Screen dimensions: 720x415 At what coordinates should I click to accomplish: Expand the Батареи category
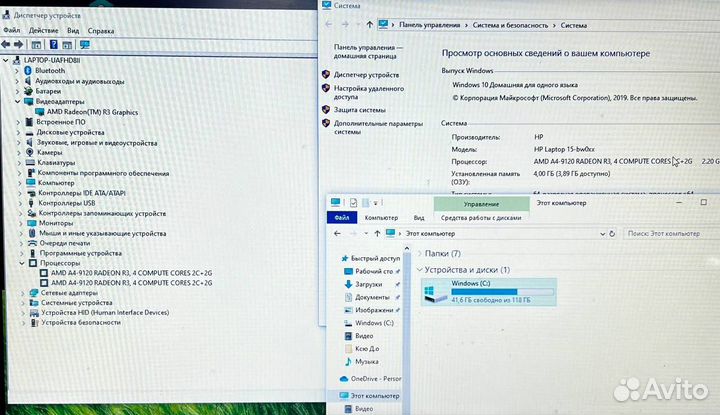point(17,91)
